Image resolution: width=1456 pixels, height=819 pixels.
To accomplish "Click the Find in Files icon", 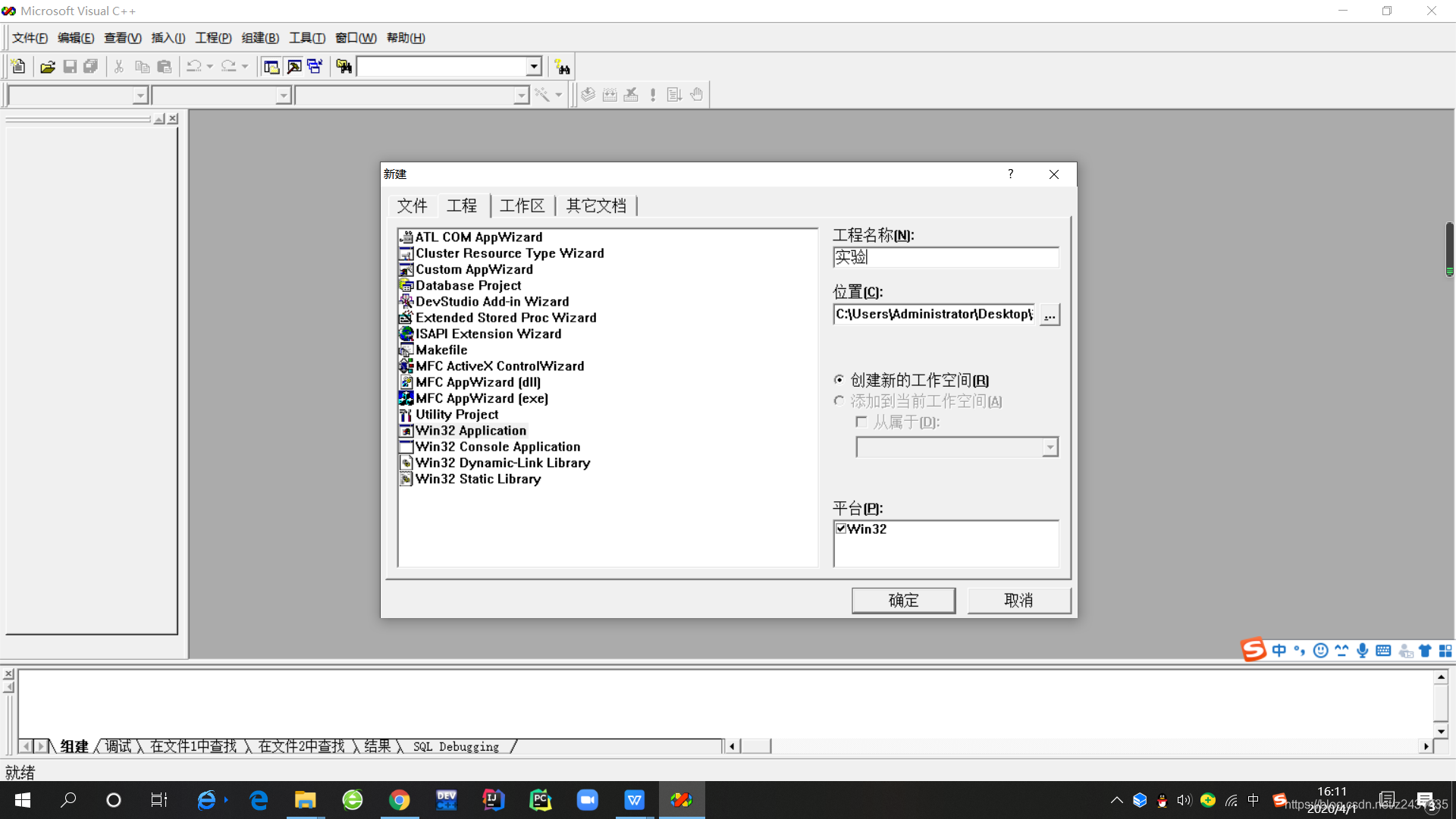I will 344,67.
